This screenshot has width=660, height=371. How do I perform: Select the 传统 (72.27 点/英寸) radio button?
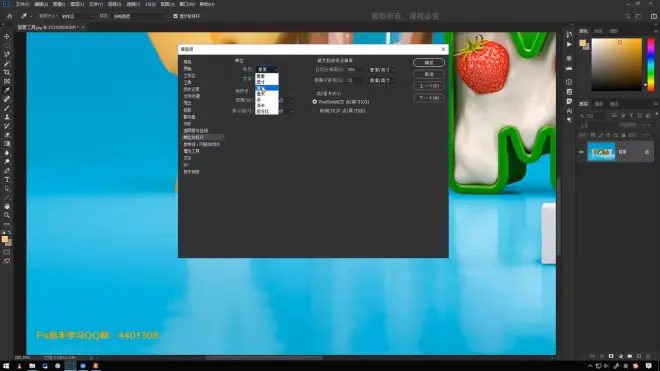pos(315,111)
